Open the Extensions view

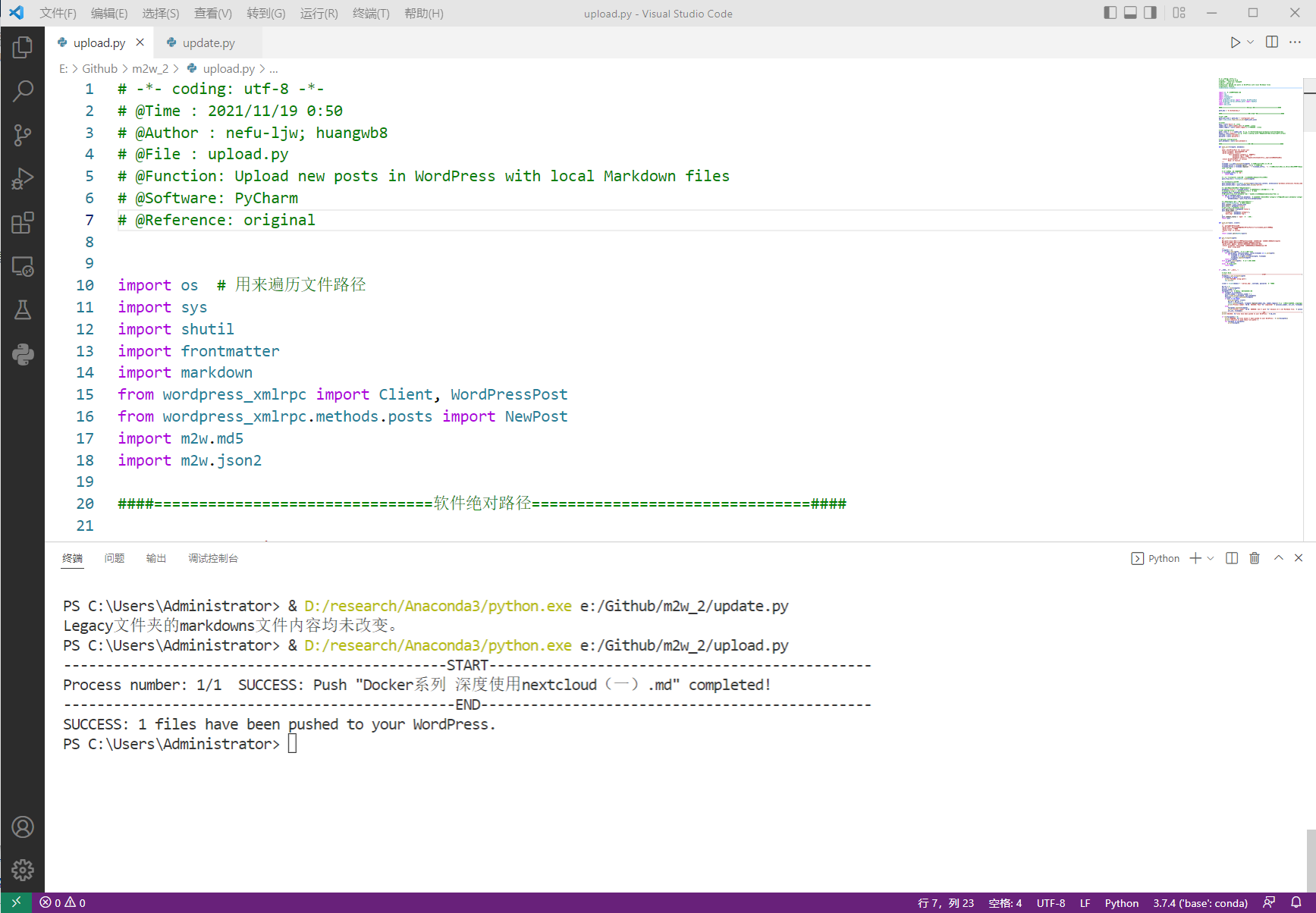point(22,222)
